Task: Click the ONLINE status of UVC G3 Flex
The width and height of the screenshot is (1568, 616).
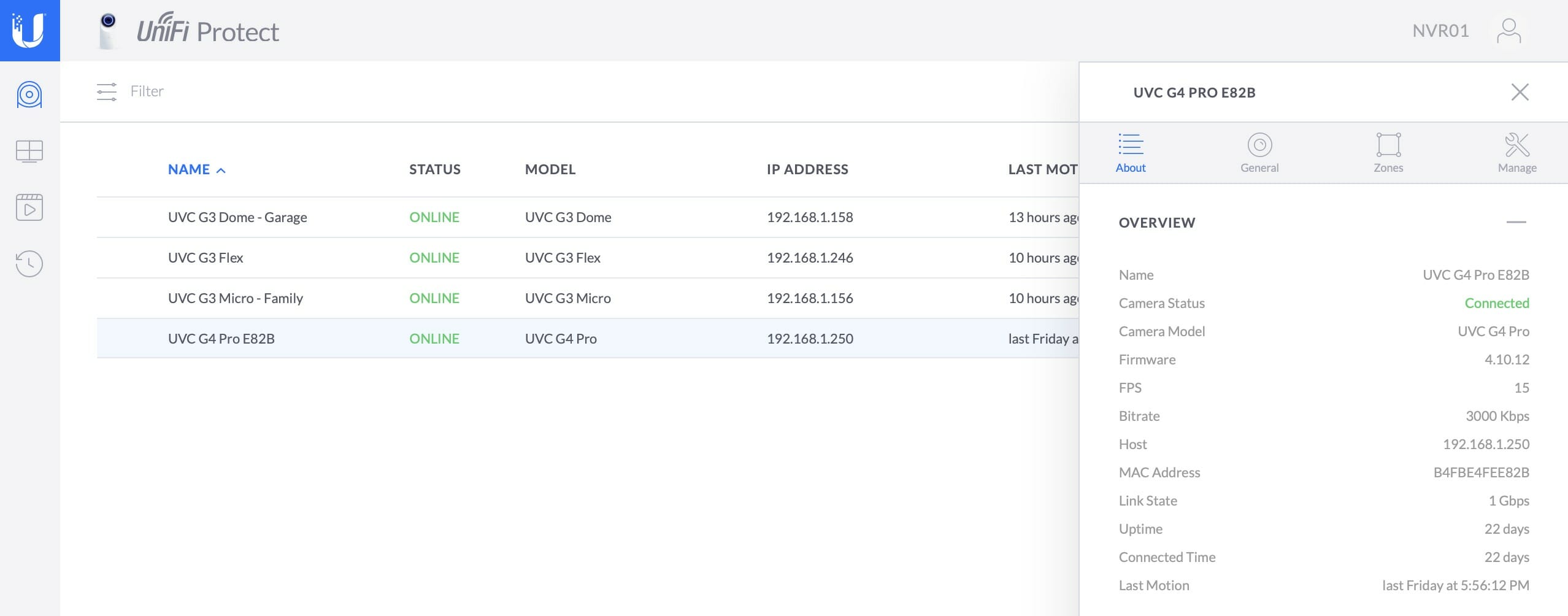Action: click(x=434, y=258)
